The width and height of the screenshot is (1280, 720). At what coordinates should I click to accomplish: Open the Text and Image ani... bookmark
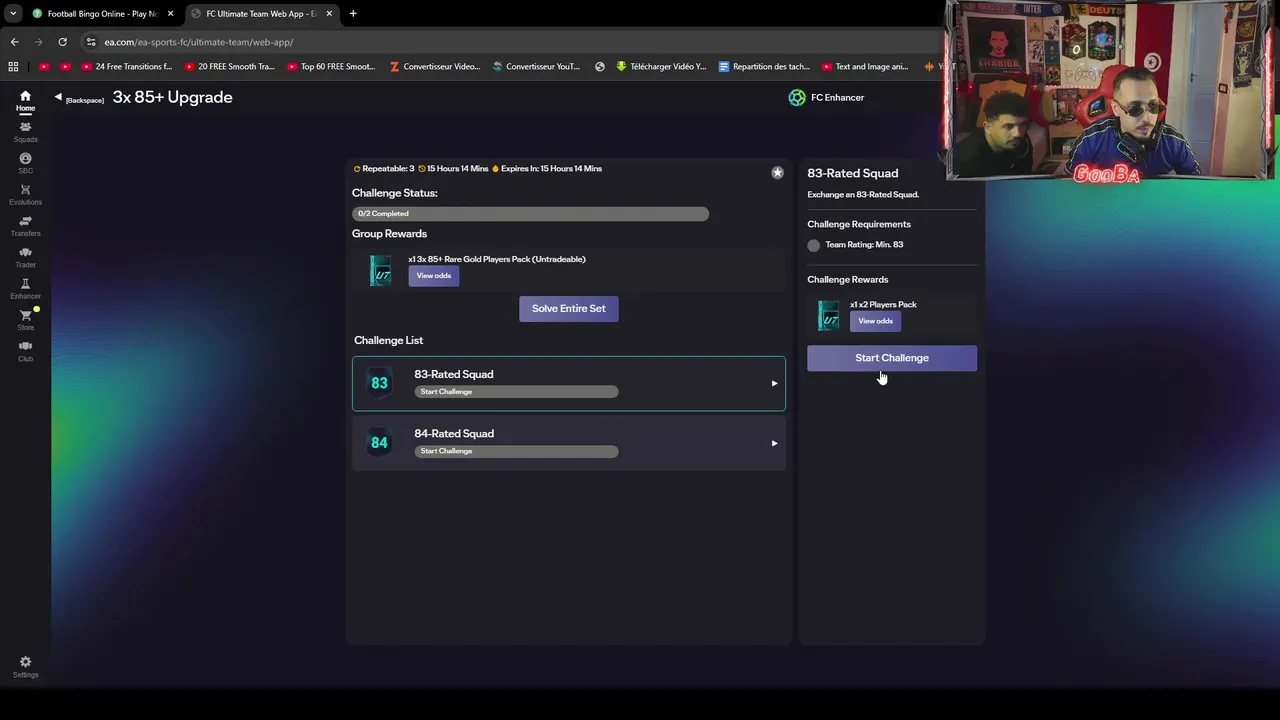(x=866, y=67)
